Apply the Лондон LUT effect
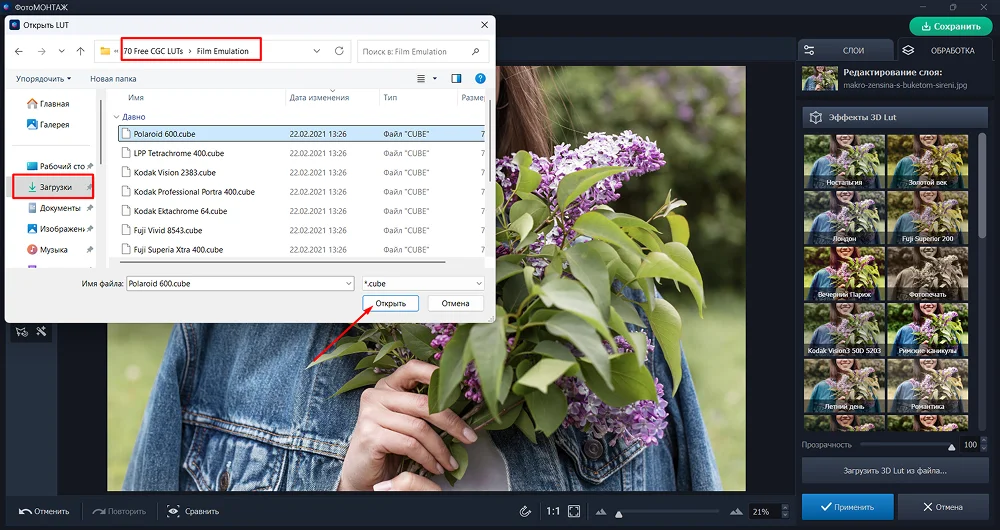Viewport: 1000px width, 530px height. [844, 217]
